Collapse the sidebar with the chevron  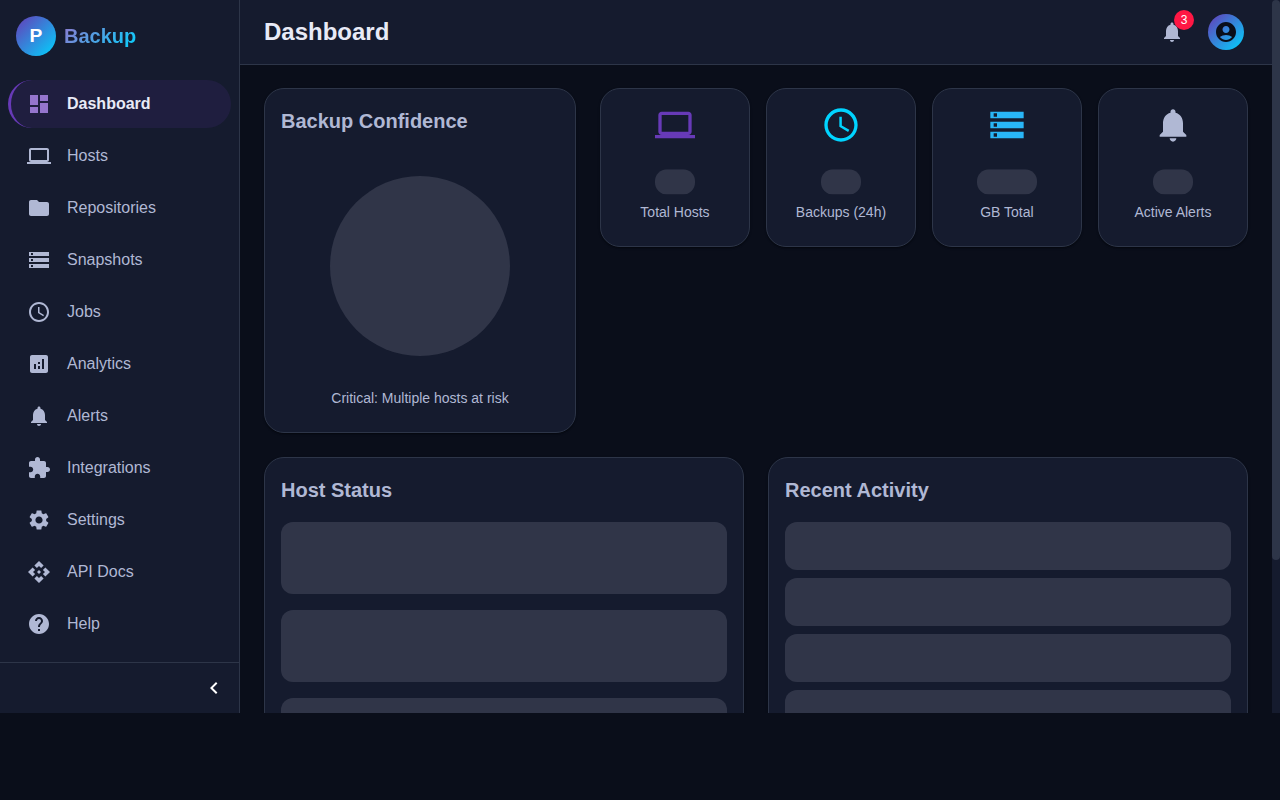213,687
